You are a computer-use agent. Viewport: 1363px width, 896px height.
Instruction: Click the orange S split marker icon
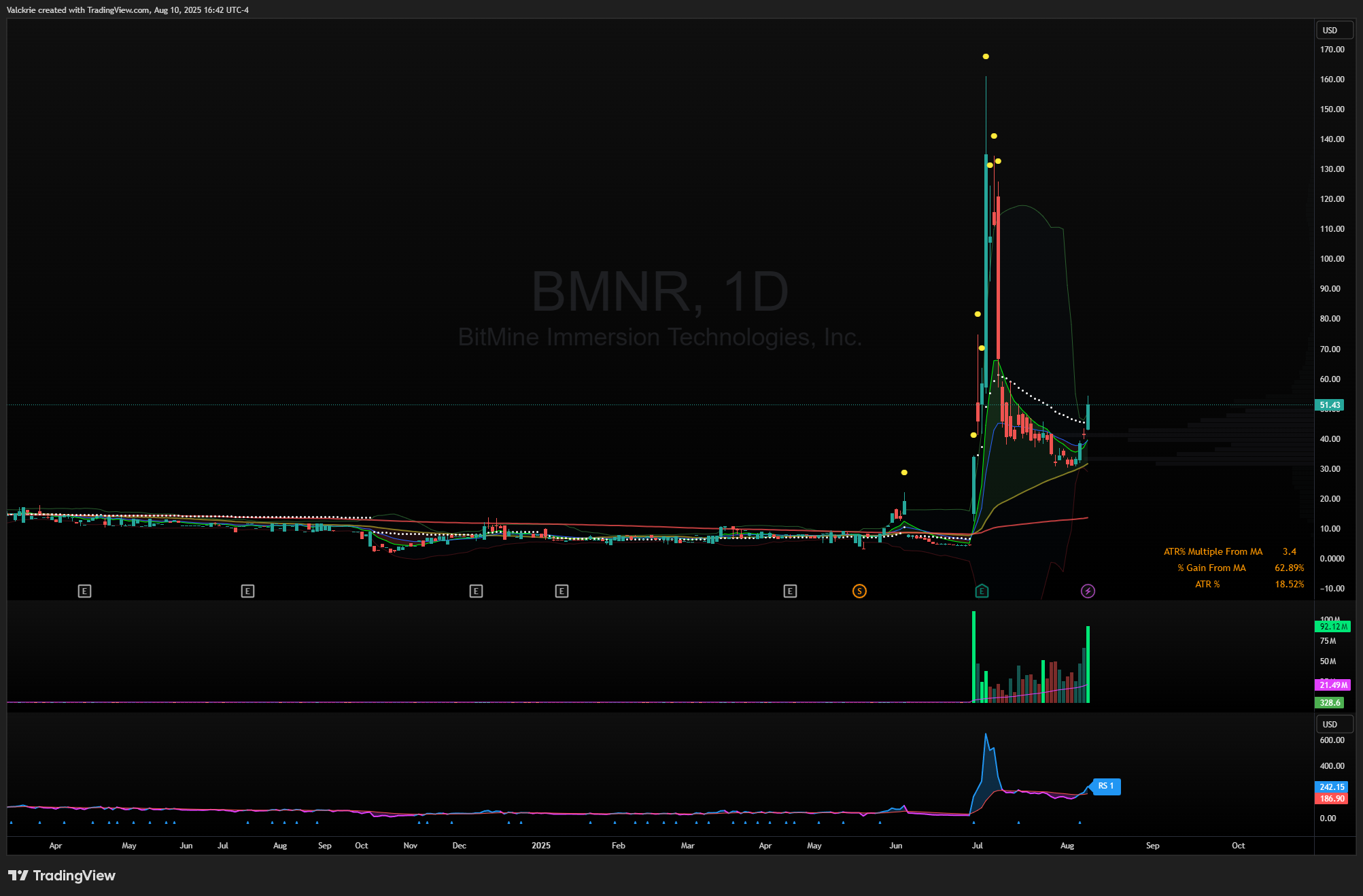tap(859, 591)
